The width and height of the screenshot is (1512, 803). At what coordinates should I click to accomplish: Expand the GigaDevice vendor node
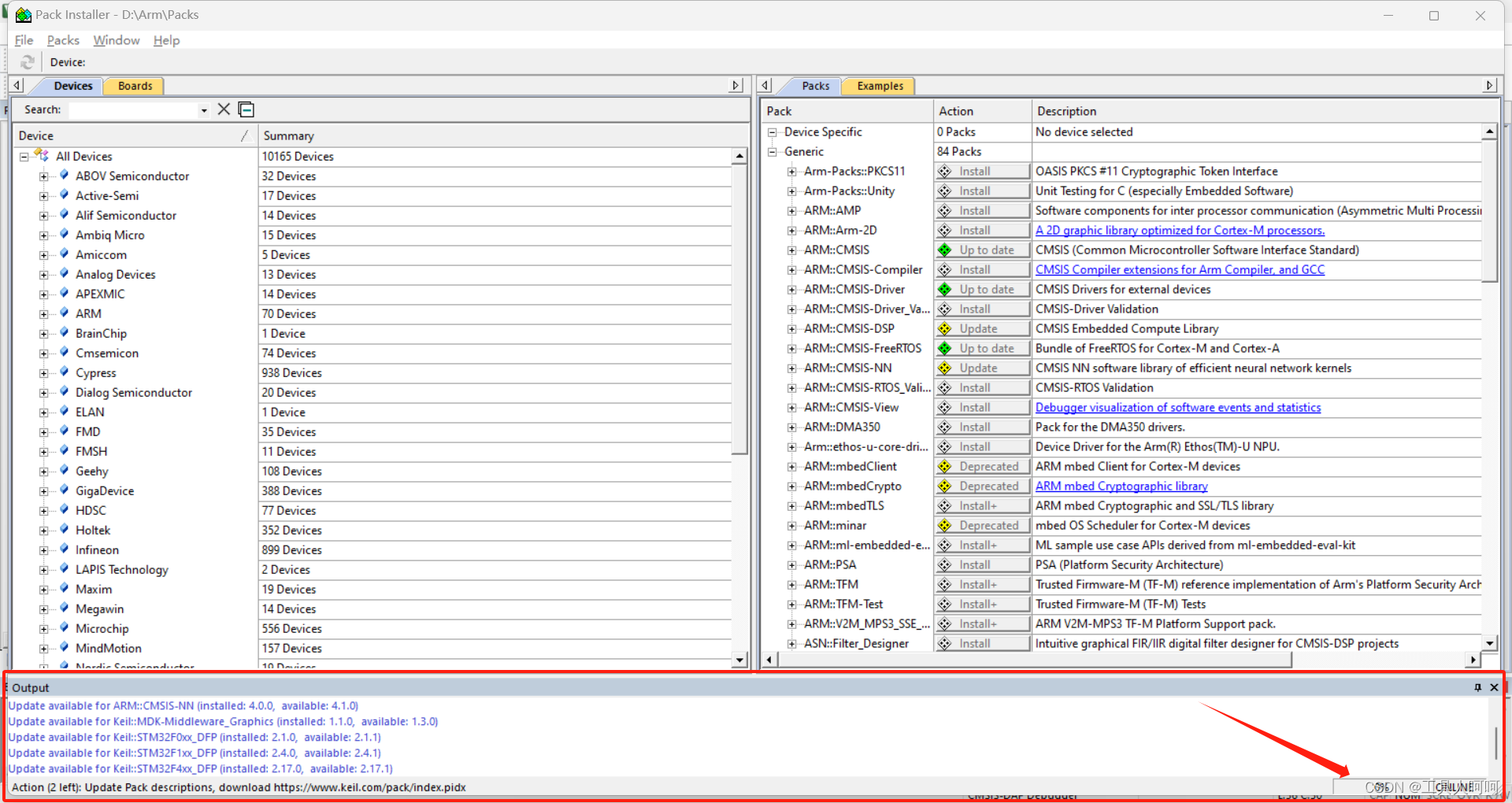44,491
